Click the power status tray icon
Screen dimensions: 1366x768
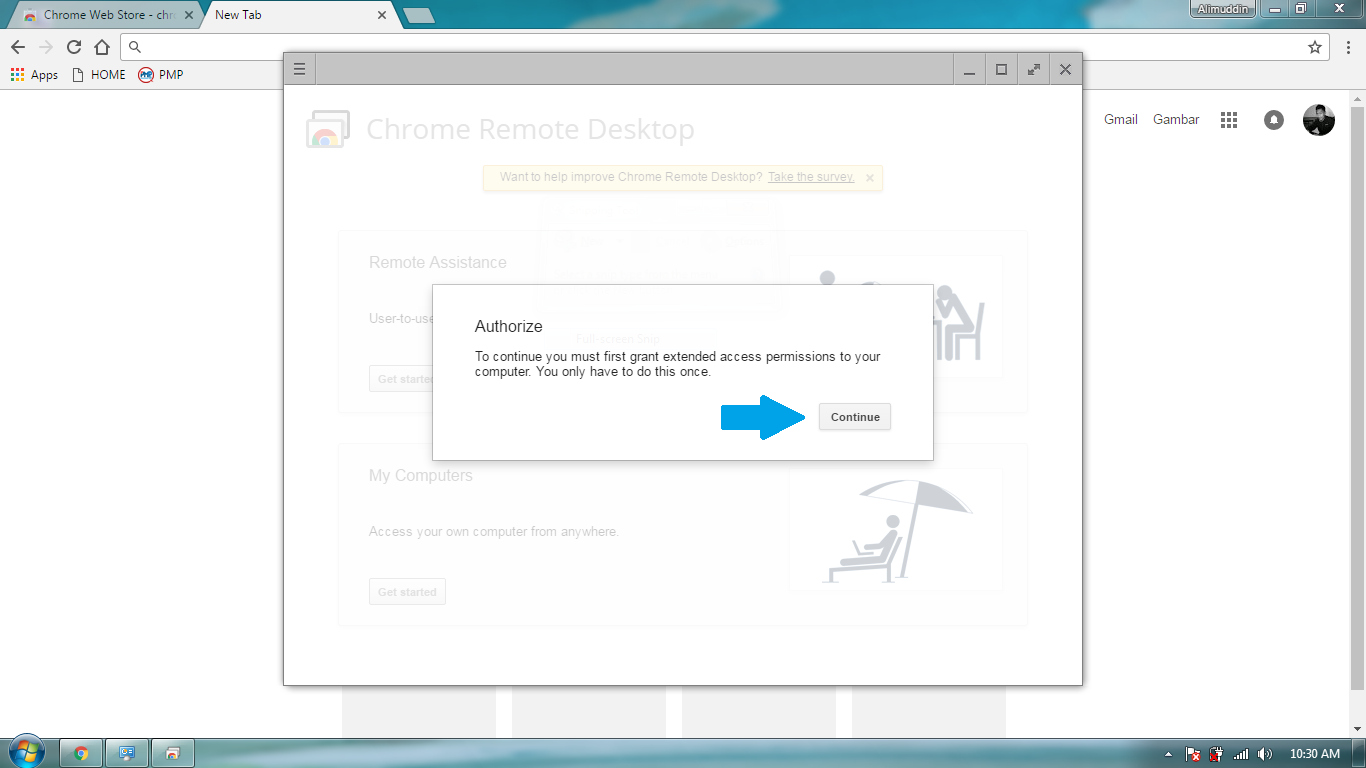pos(1217,754)
